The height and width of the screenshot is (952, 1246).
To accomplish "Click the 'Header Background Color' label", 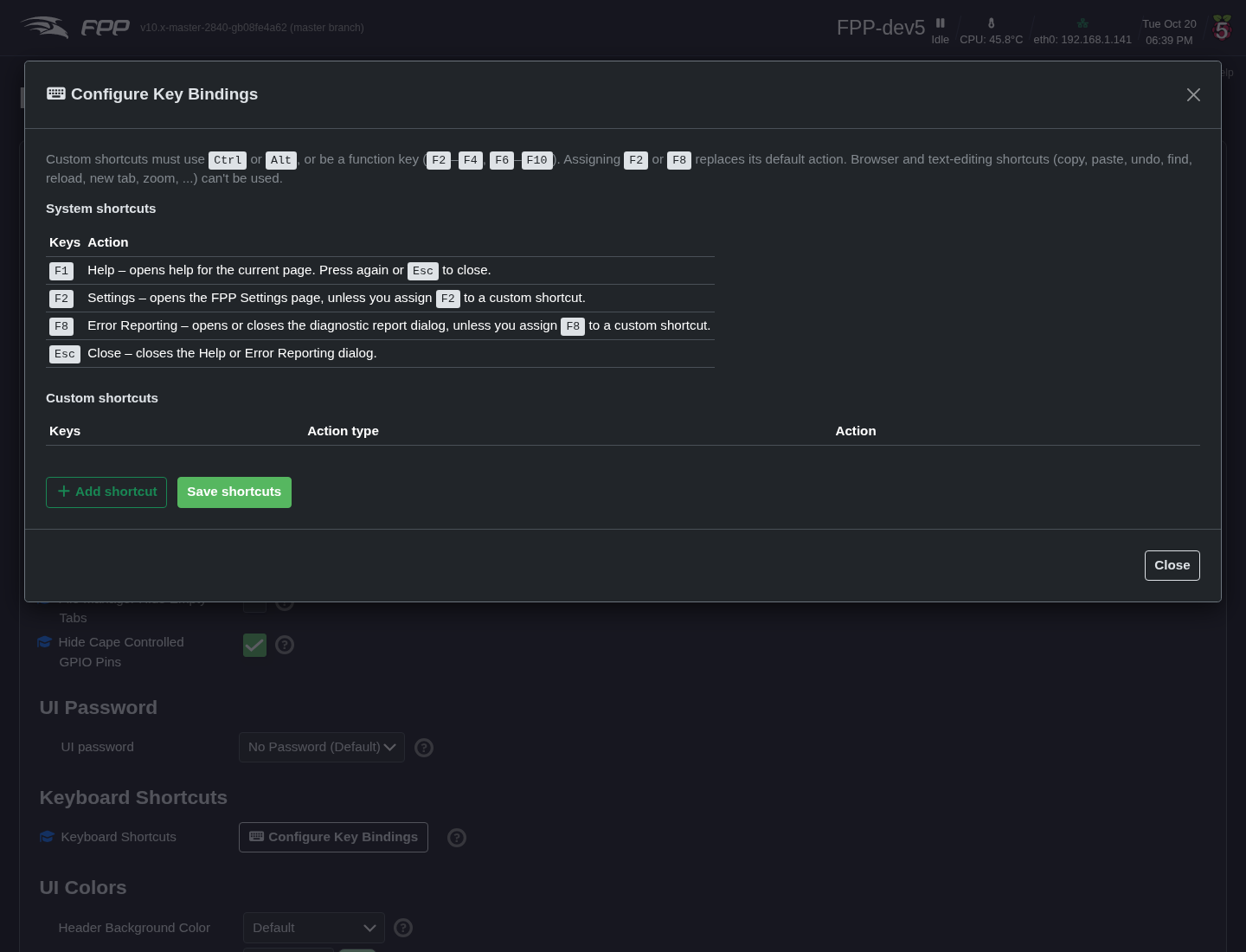I will point(134,928).
